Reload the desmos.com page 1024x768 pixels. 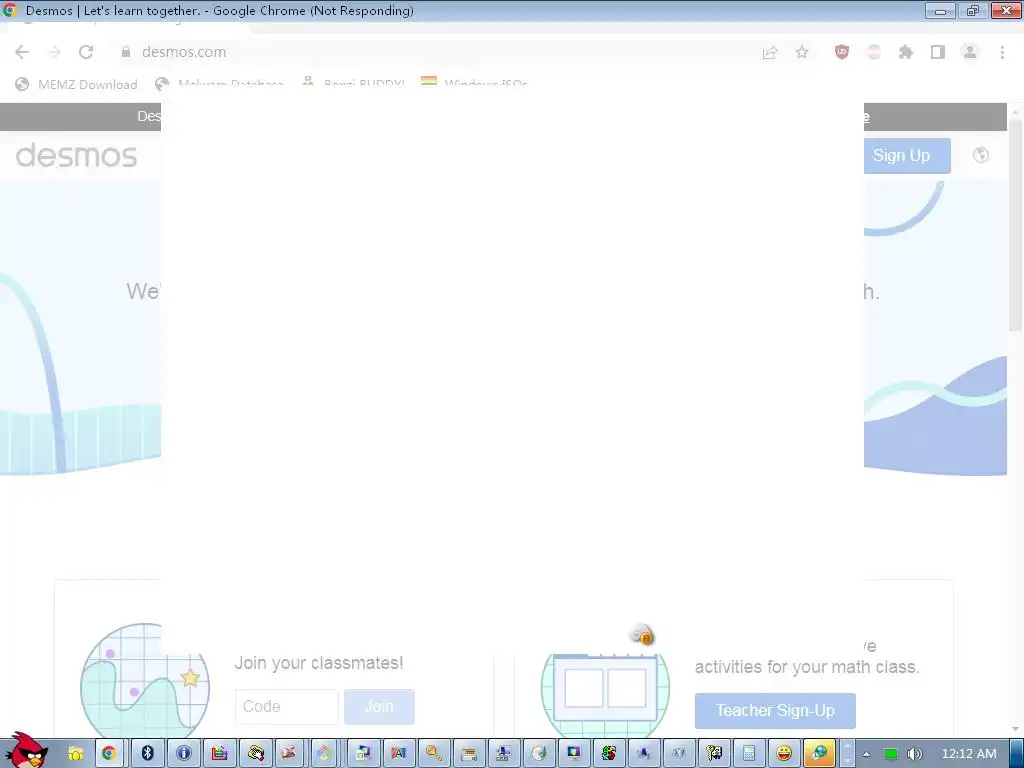point(86,52)
